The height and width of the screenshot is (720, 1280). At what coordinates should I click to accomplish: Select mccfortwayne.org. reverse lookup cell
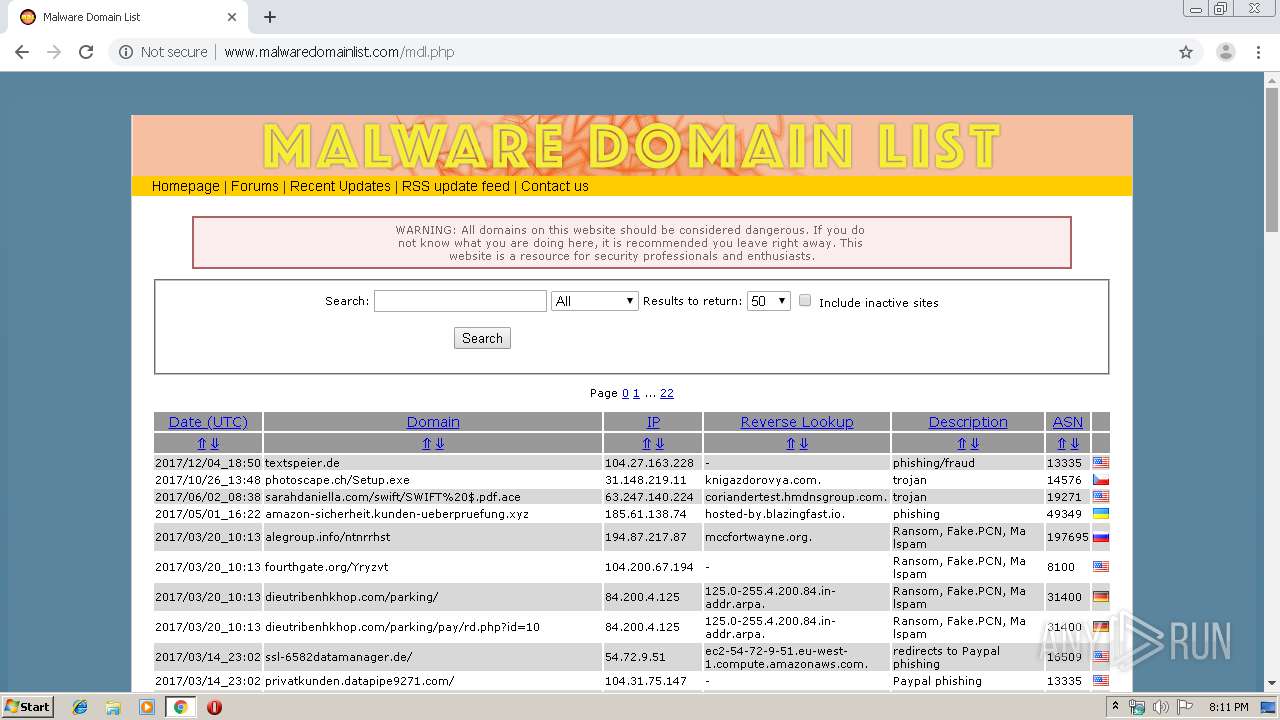point(797,537)
